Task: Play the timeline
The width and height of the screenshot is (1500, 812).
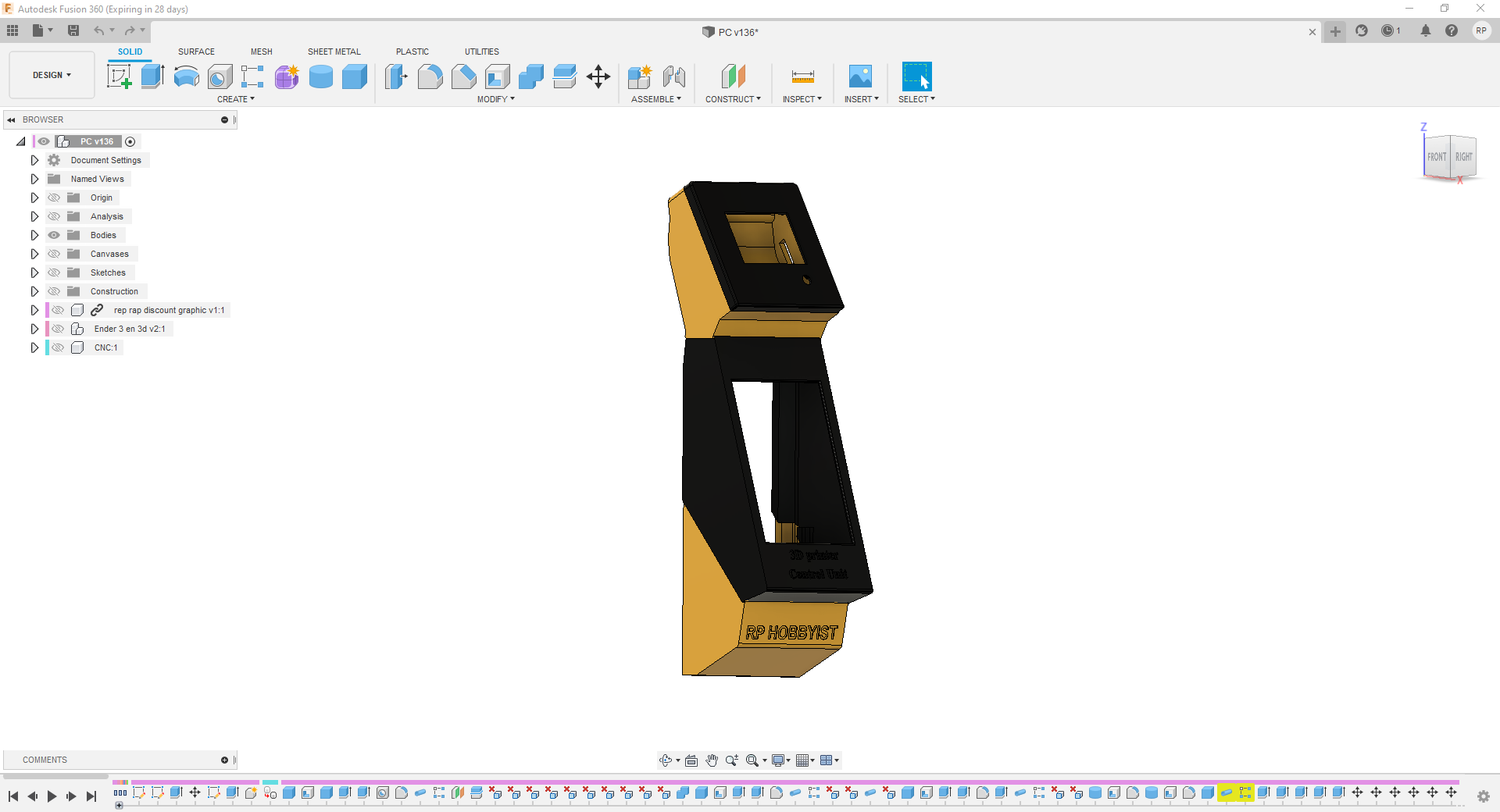Action: 52,796
